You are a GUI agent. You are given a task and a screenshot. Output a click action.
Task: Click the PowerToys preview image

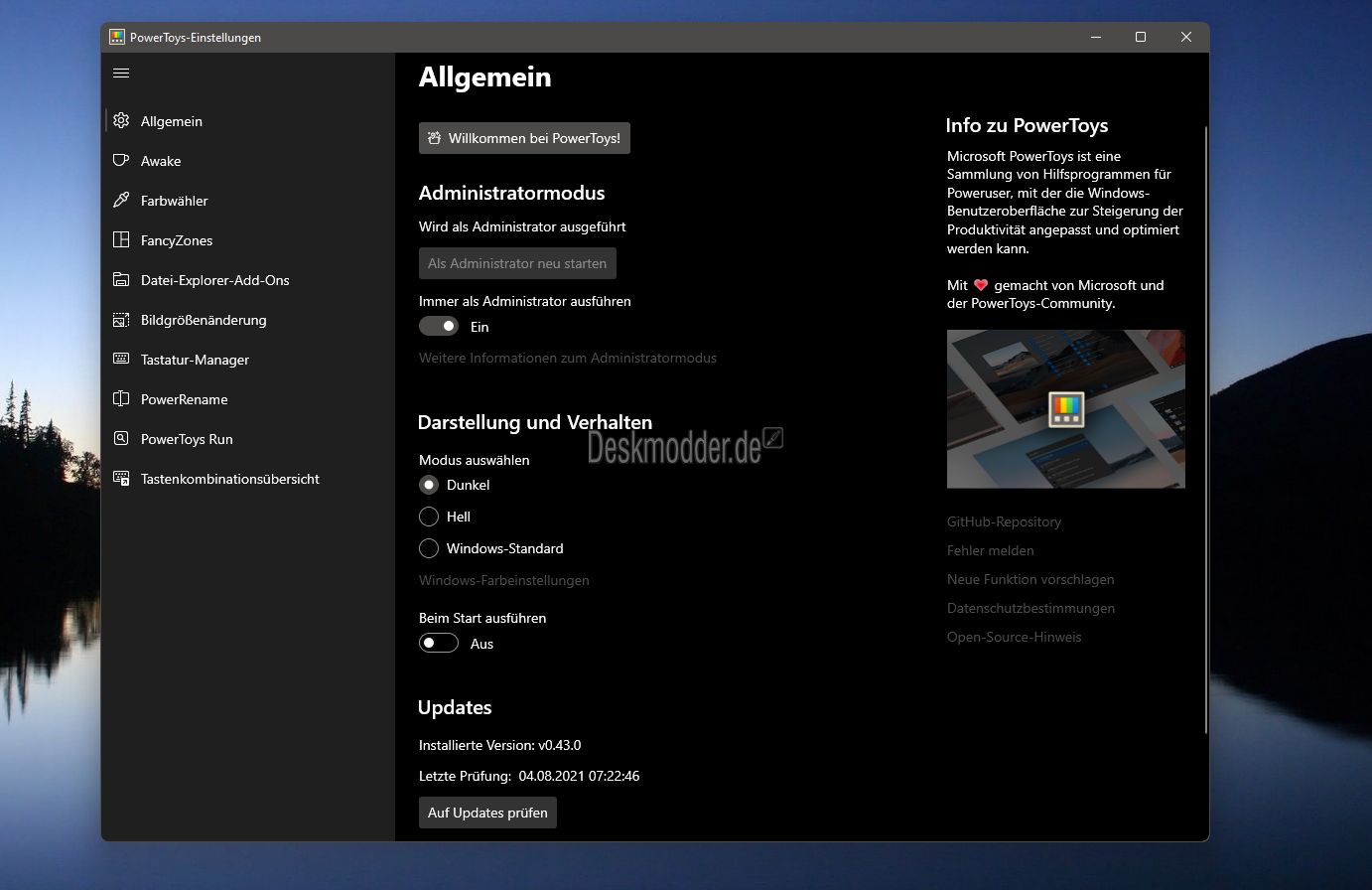click(x=1066, y=409)
